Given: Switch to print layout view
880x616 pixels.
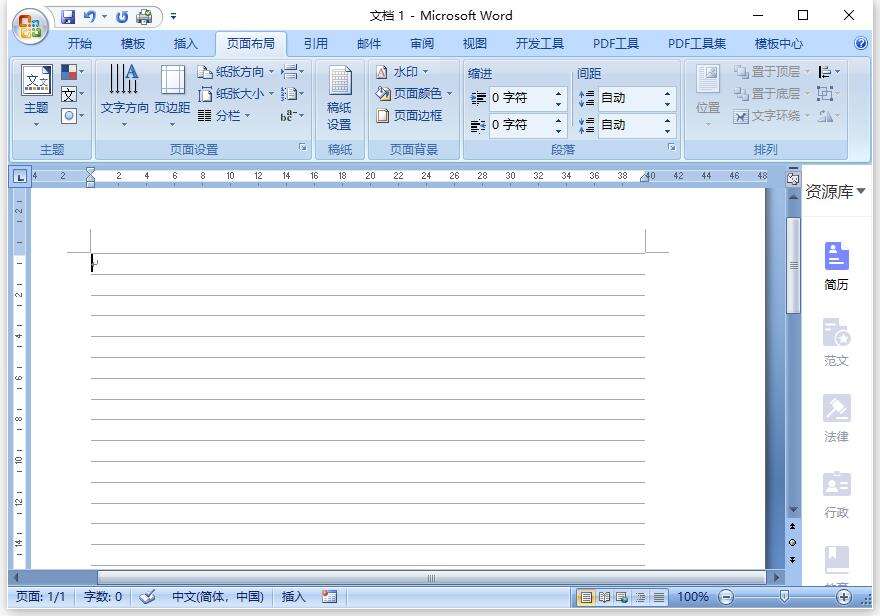Looking at the screenshot, I should click(585, 597).
